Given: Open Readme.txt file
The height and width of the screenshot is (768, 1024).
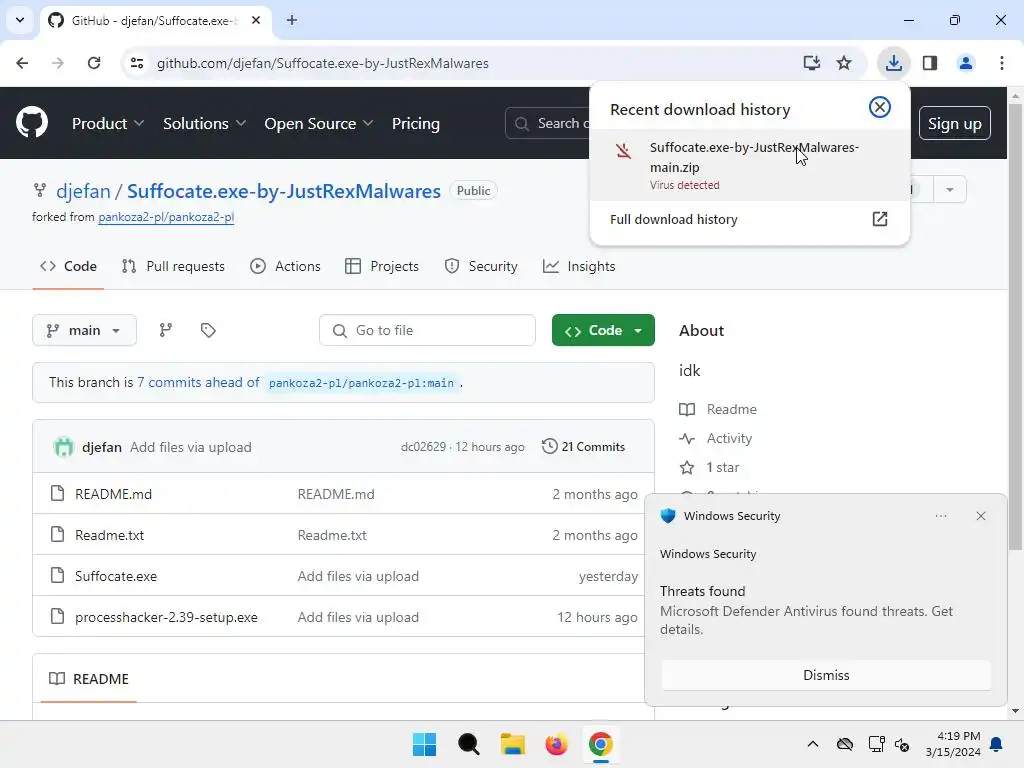Looking at the screenshot, I should coord(109,535).
